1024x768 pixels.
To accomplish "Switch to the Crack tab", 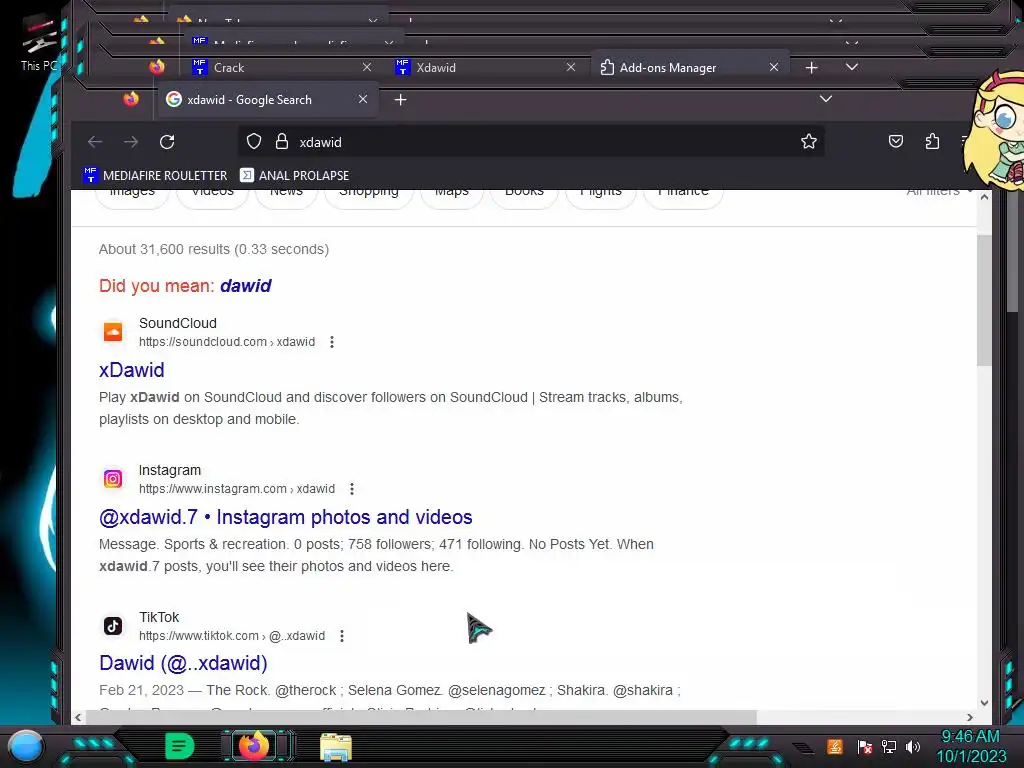I will click(281, 67).
